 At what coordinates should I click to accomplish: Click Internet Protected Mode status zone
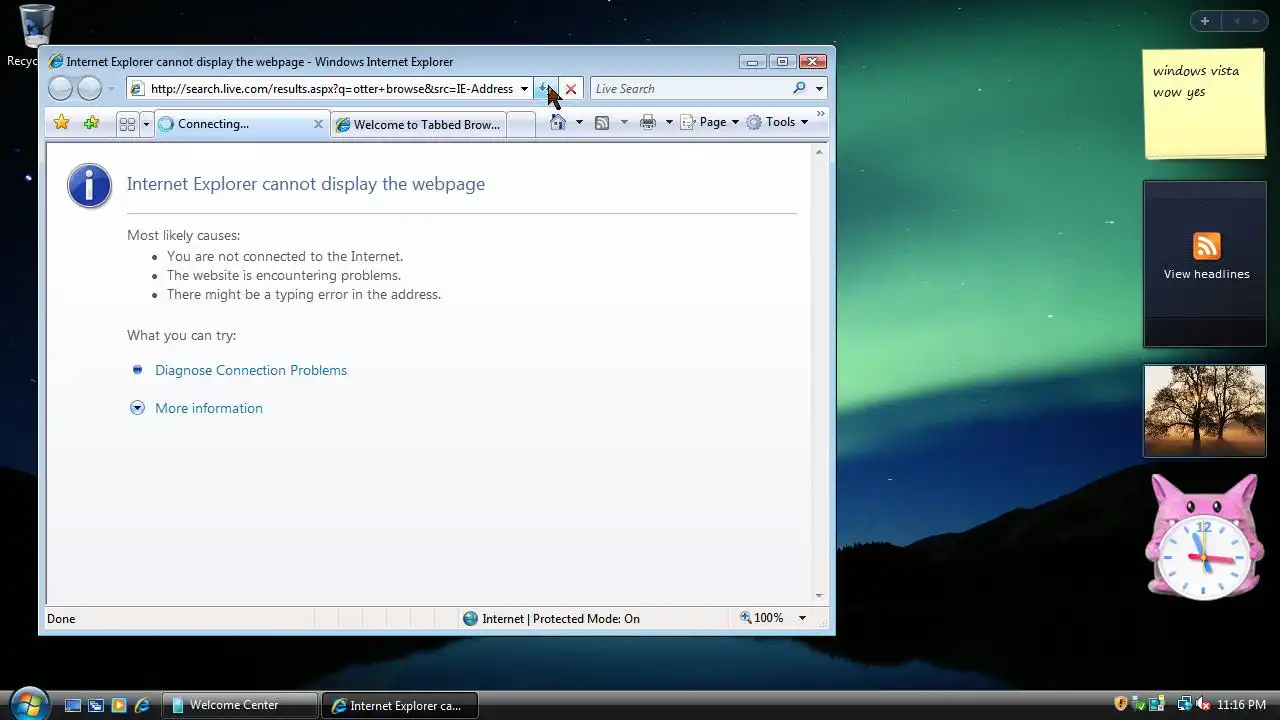(x=551, y=619)
